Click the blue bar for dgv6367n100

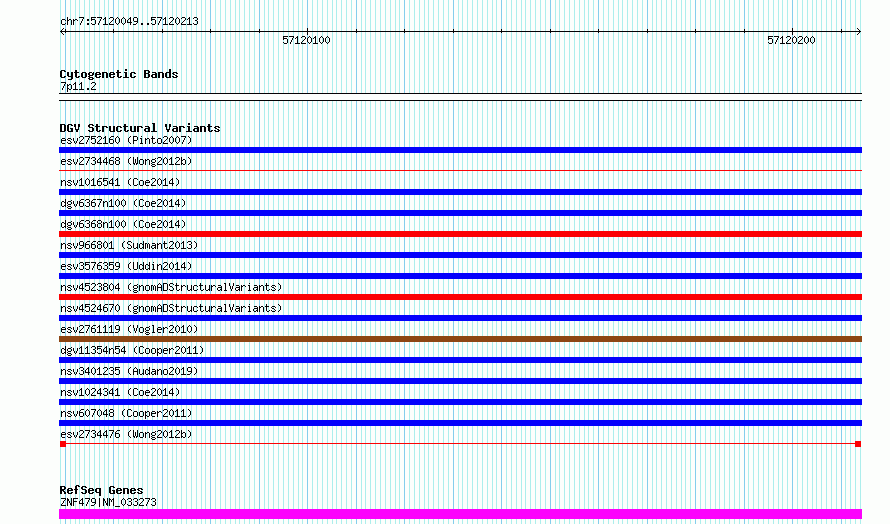point(460,213)
